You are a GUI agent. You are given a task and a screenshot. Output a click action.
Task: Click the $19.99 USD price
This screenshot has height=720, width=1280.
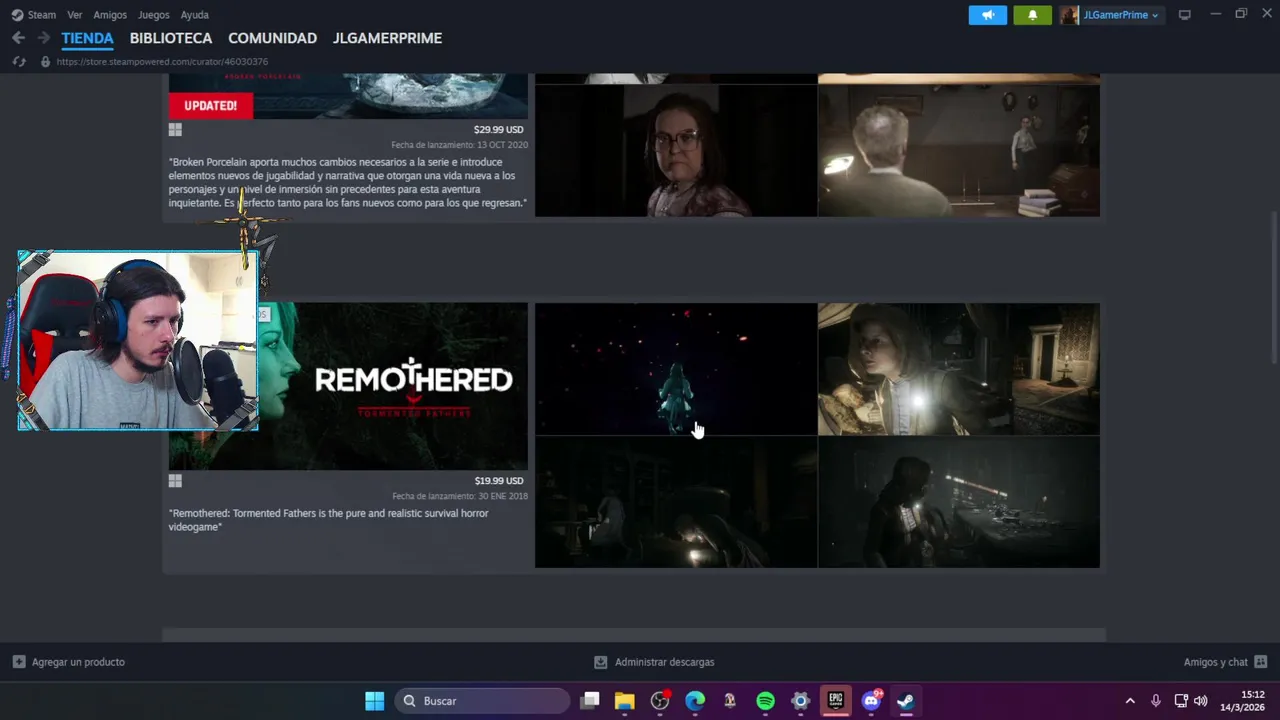499,481
